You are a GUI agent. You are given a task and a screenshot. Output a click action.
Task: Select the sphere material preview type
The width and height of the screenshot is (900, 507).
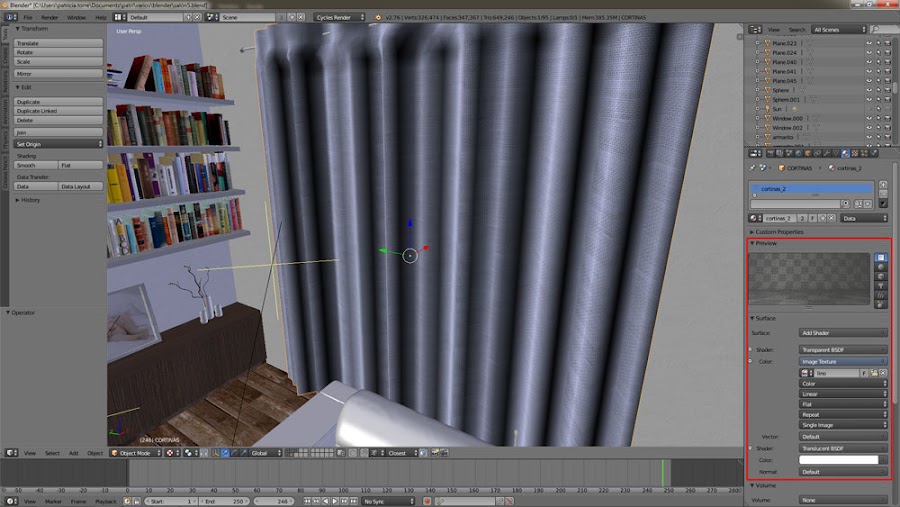(881, 267)
